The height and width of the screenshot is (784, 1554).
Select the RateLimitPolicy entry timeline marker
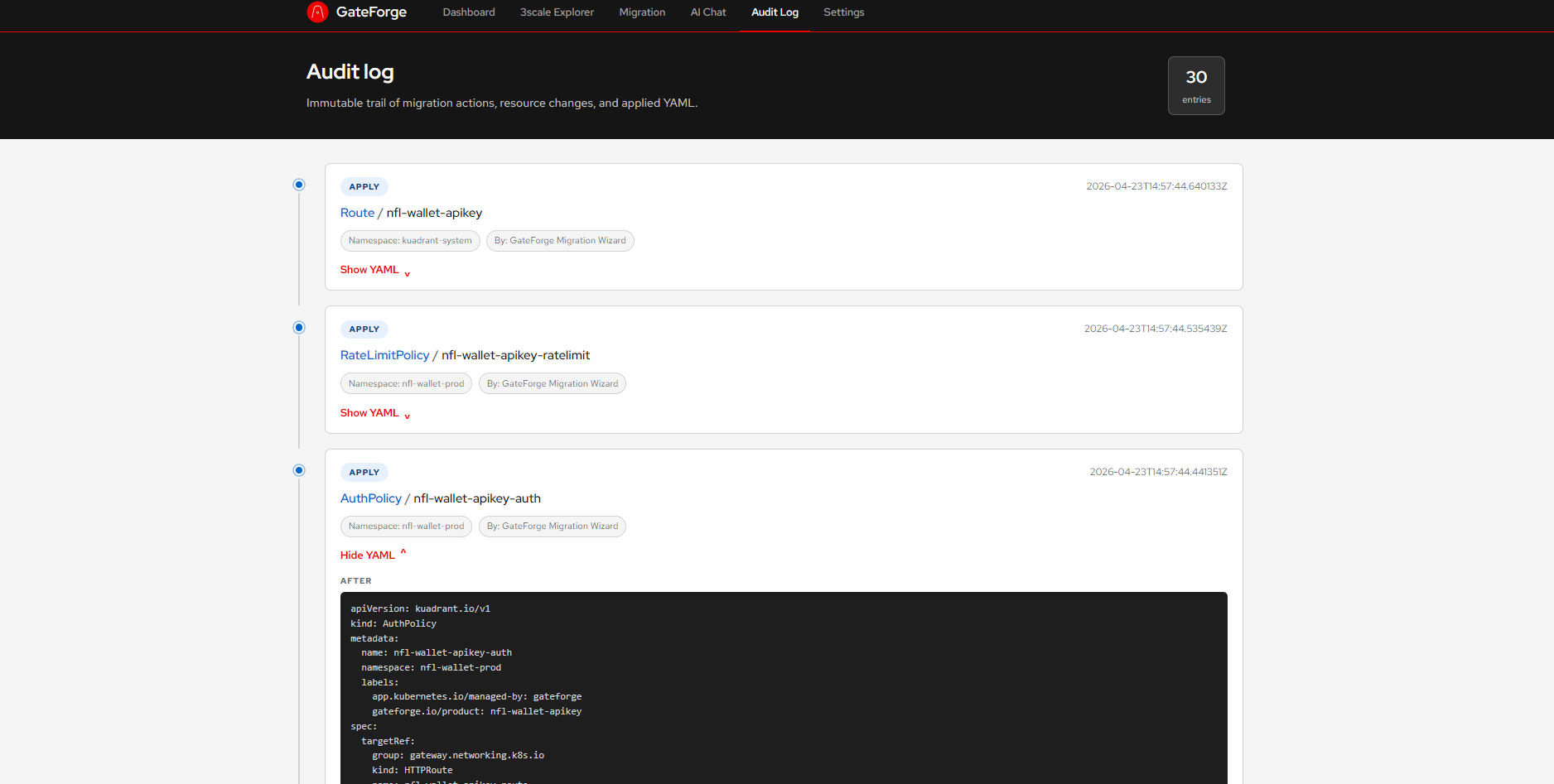tap(299, 328)
